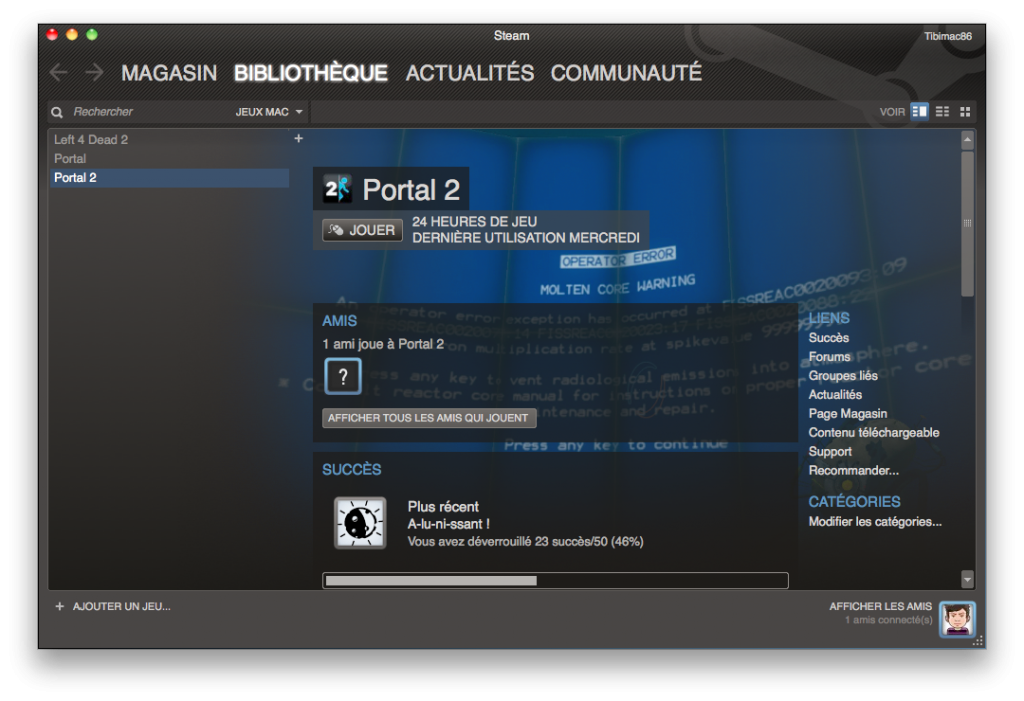Open the ACTUALITÉS tab

click(470, 73)
